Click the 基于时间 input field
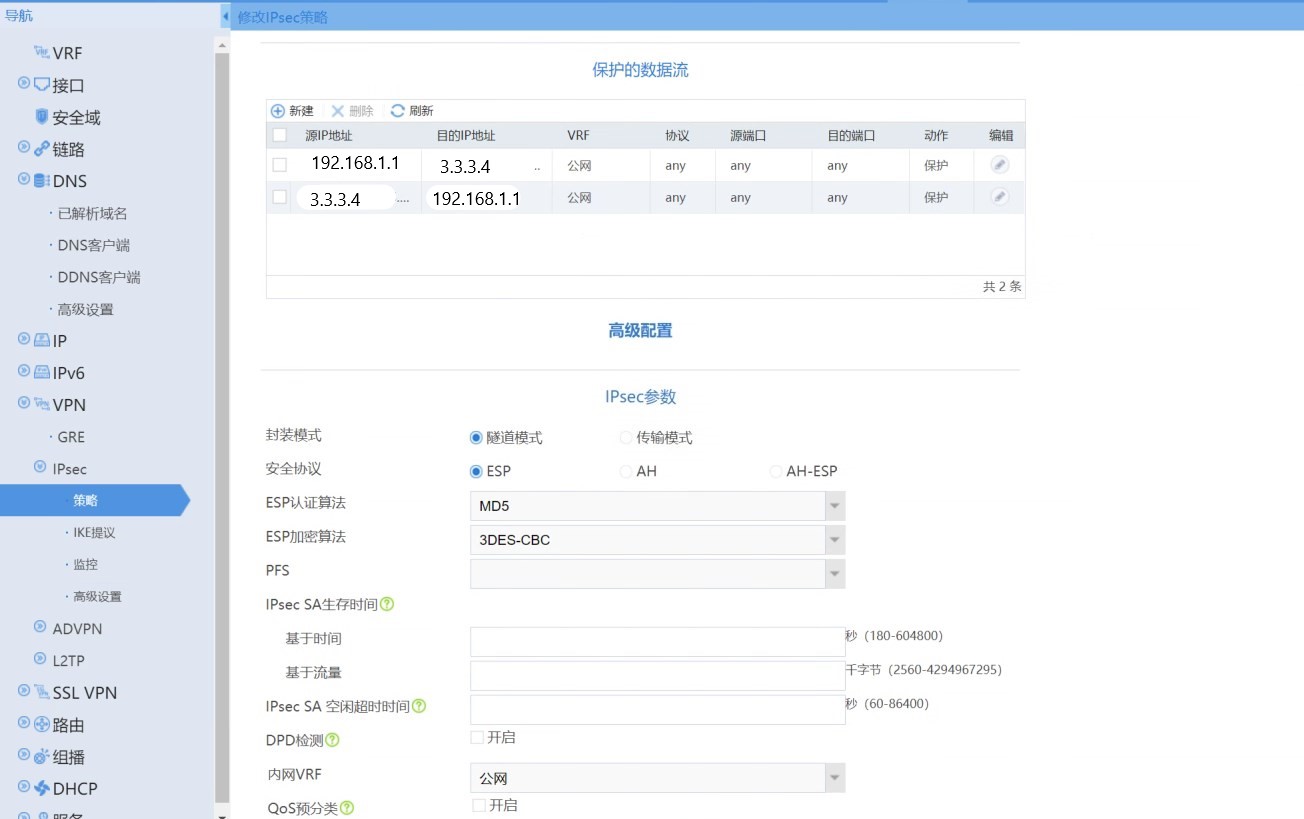 (x=658, y=642)
